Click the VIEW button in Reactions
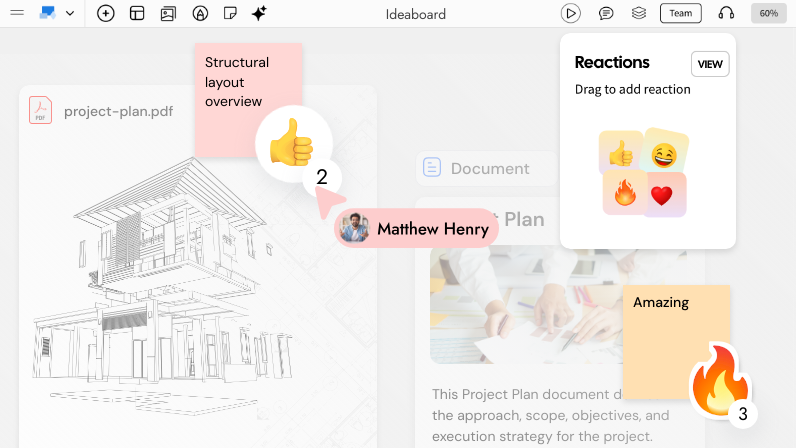Viewport: 796px width, 448px height. pos(710,64)
